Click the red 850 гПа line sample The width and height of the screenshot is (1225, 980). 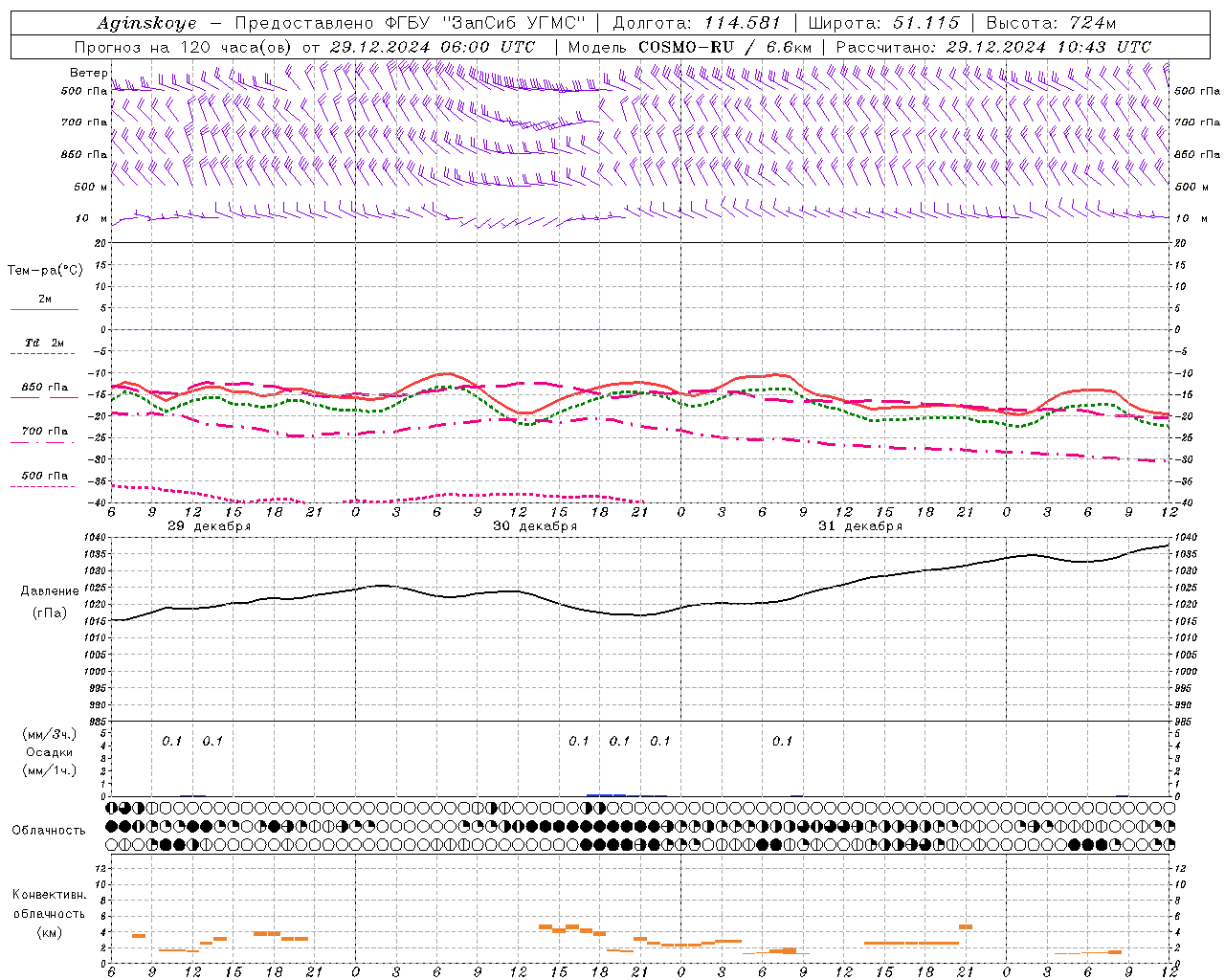(44, 398)
